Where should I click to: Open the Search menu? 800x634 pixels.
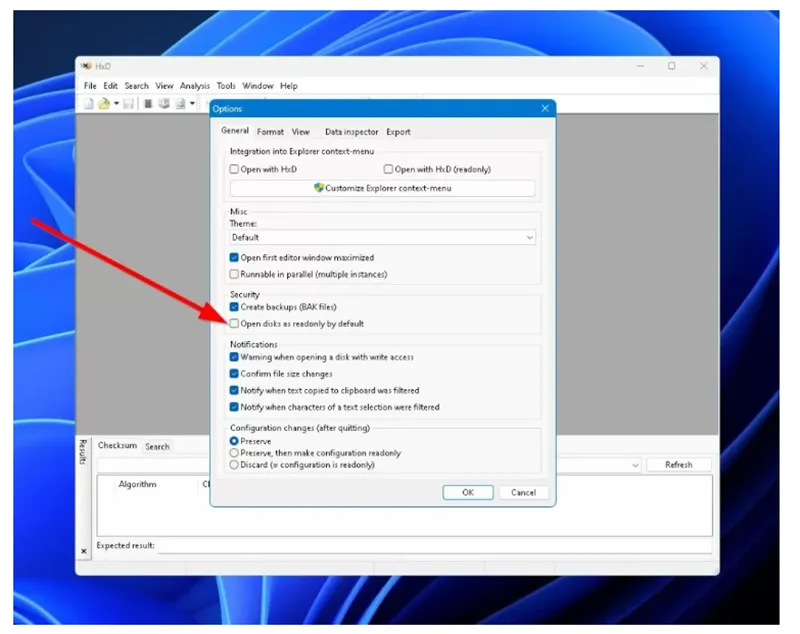click(136, 86)
